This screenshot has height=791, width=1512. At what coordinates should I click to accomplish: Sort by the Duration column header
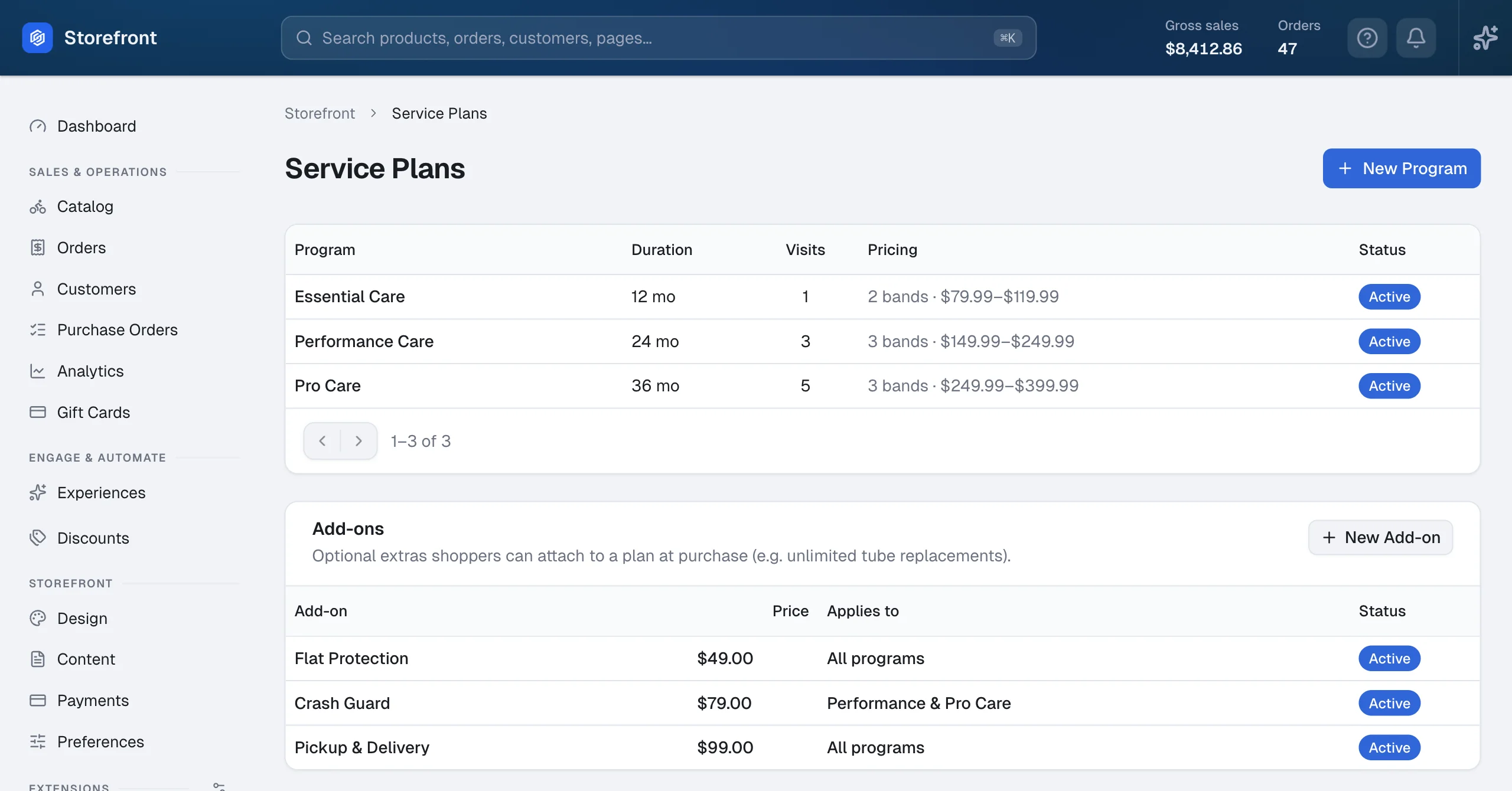tap(661, 250)
